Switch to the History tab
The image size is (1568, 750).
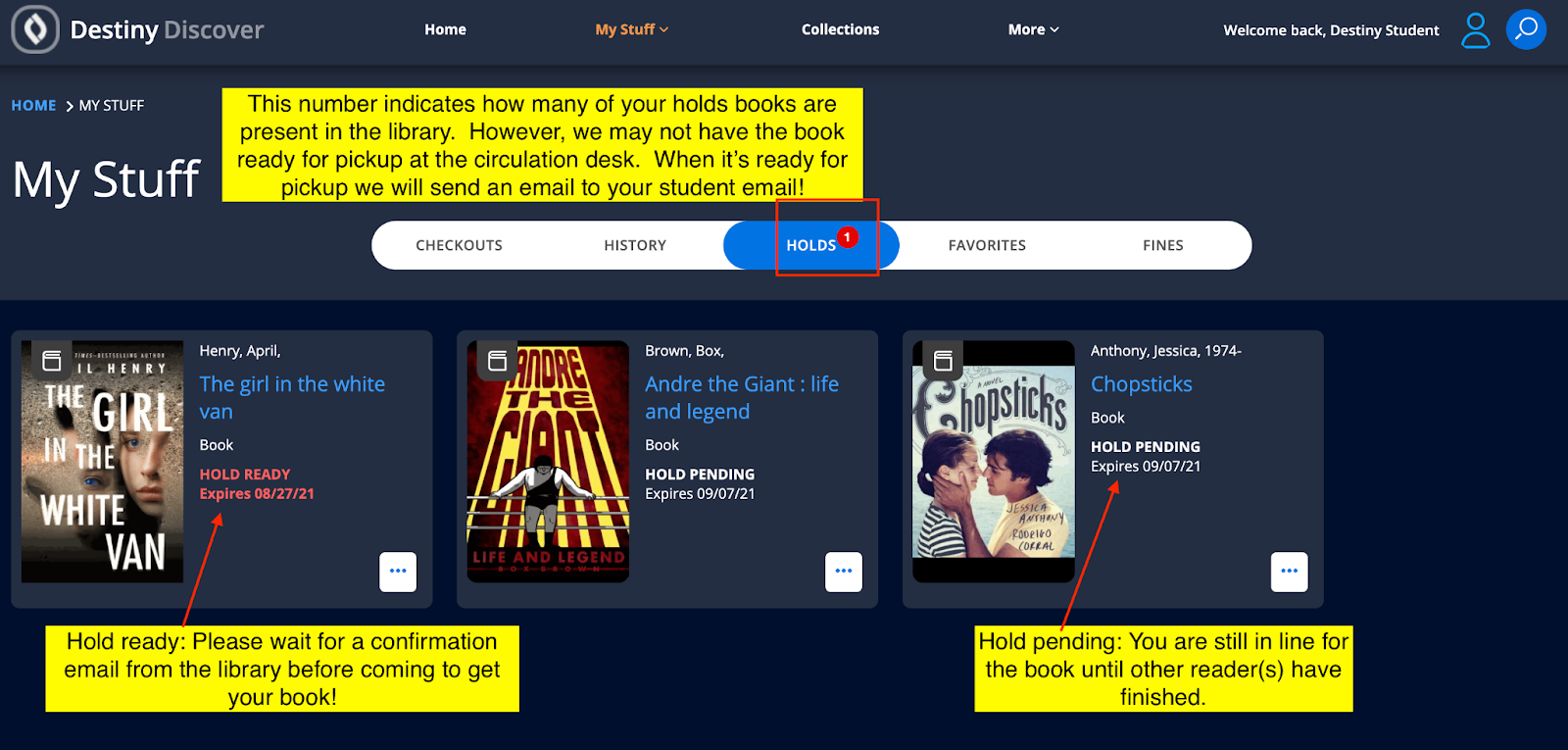tap(635, 245)
